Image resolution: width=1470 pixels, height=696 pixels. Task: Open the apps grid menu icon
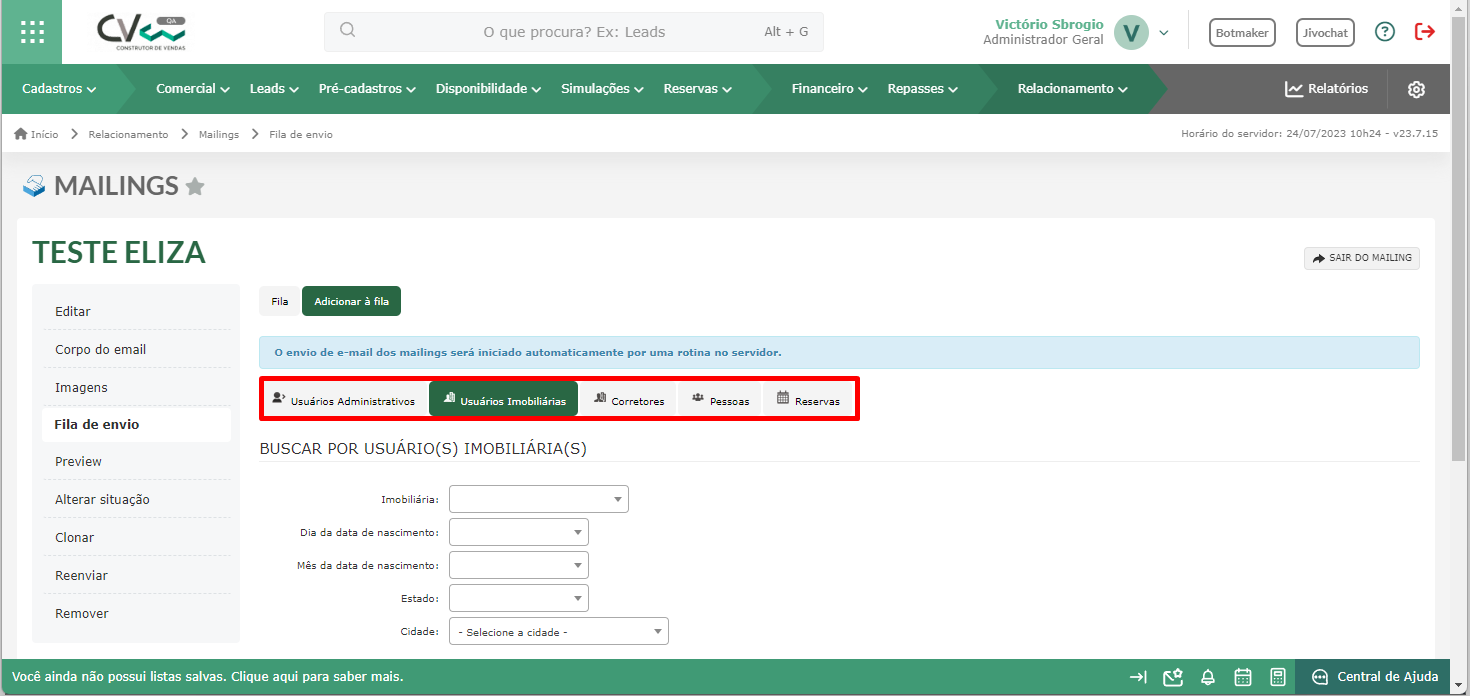pos(32,32)
